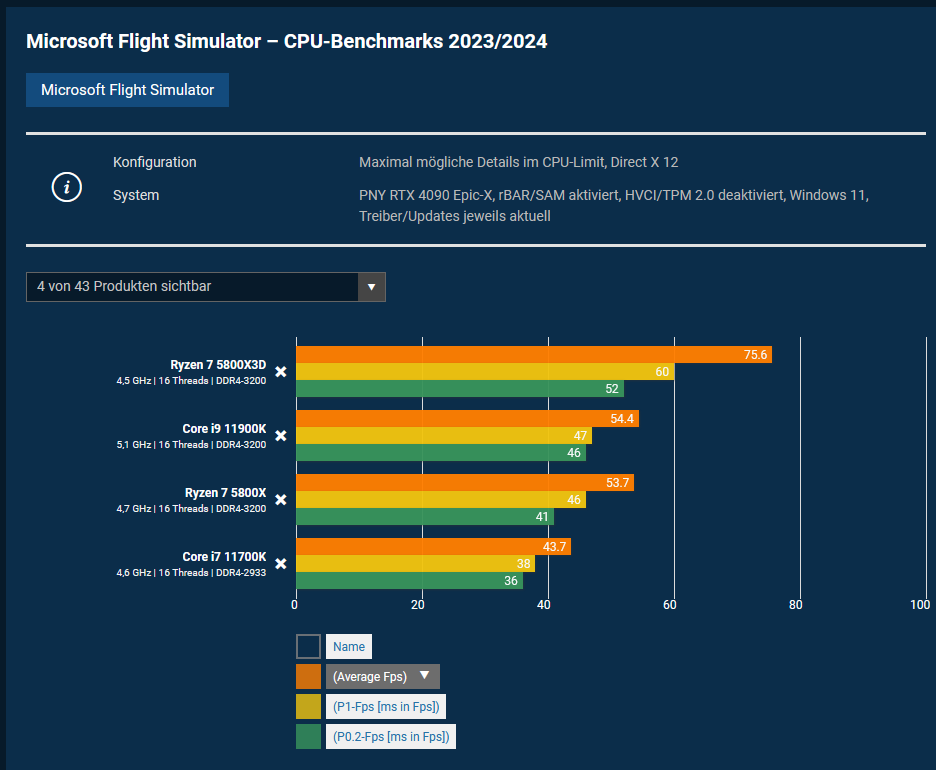
Task: Click the 43.7 orange bar of 11700K
Action: pyautogui.click(x=433, y=546)
